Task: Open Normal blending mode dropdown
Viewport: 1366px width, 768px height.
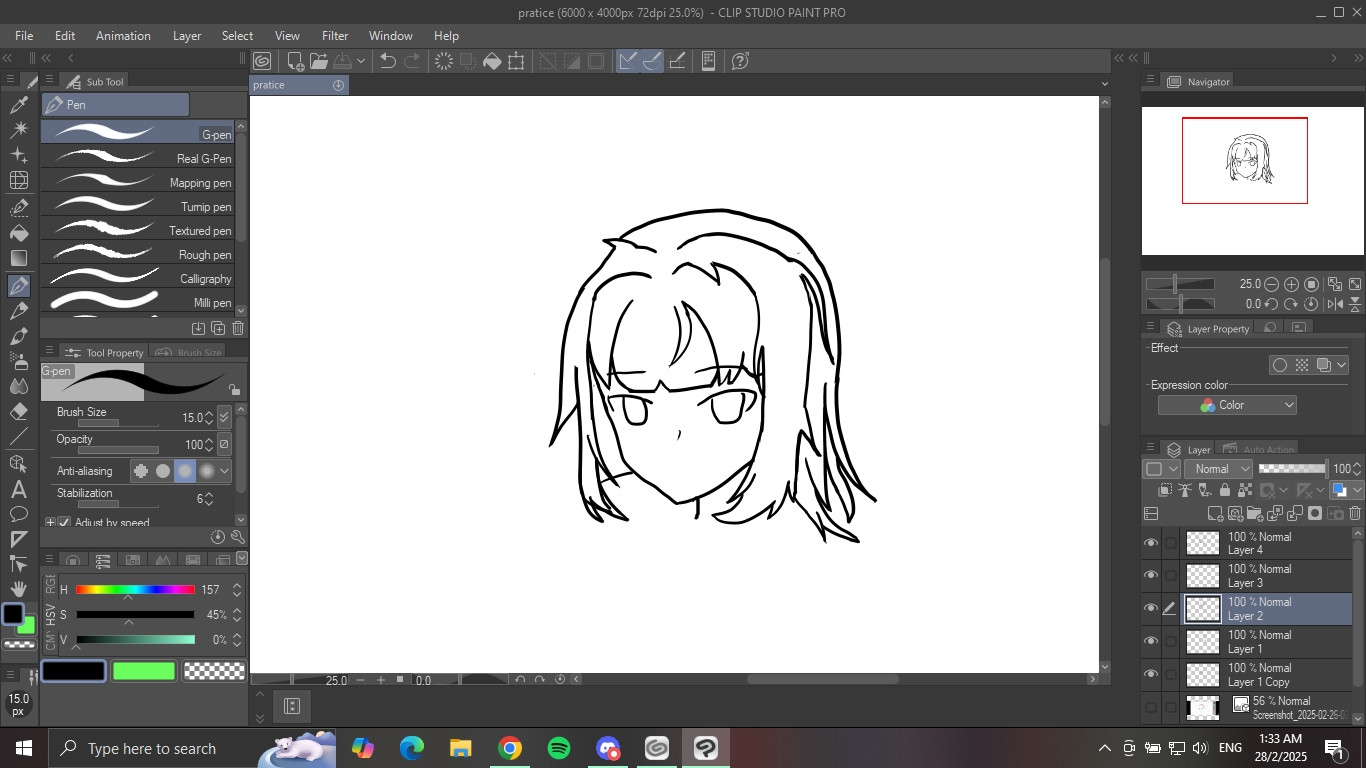Action: tap(1218, 469)
